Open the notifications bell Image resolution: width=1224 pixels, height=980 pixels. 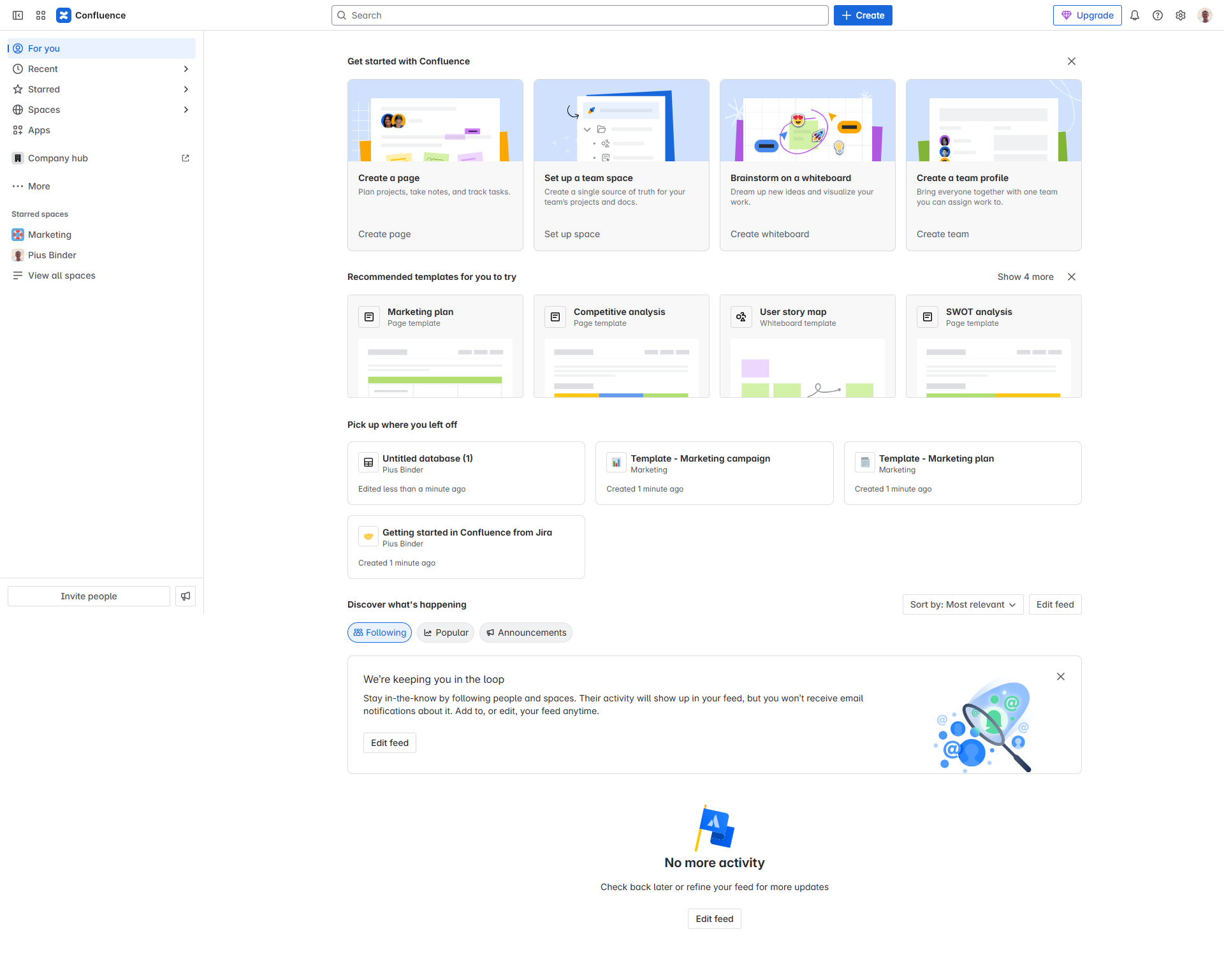click(x=1135, y=15)
